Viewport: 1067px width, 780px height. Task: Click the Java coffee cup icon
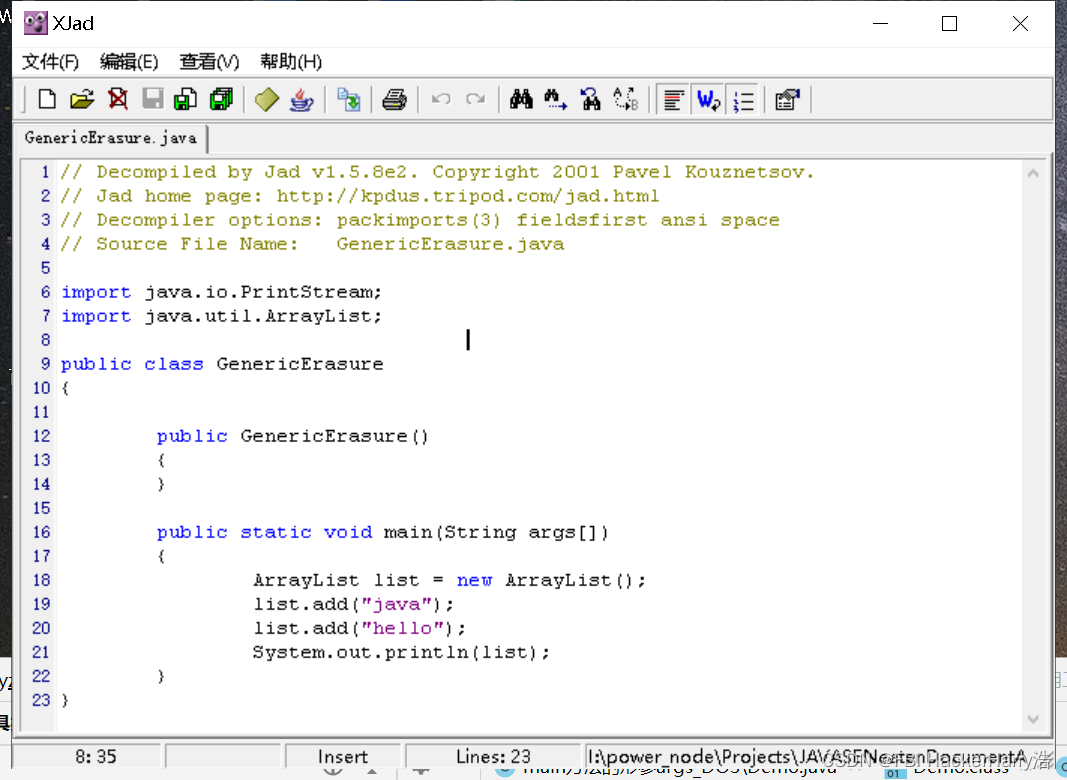[301, 99]
